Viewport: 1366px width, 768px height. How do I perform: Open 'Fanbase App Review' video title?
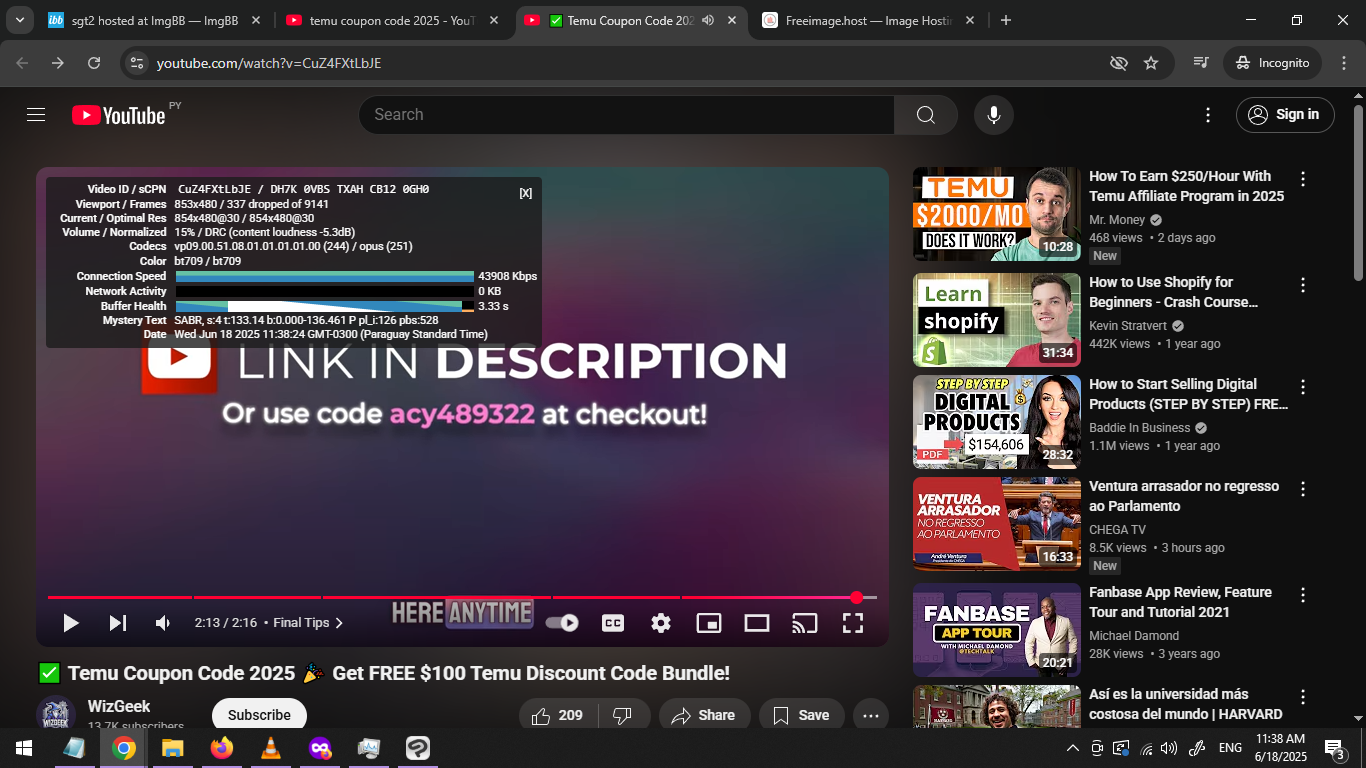click(x=1181, y=602)
